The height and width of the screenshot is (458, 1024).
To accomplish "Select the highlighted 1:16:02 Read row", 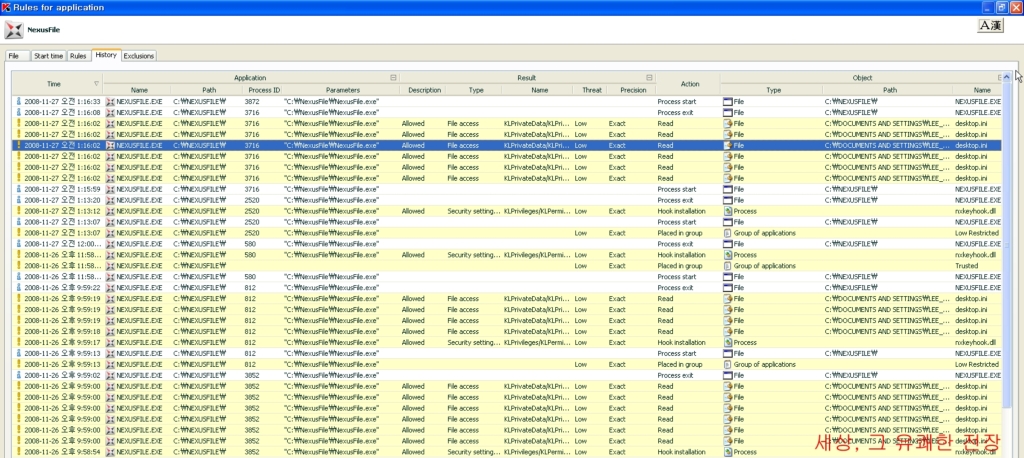I will pos(507,146).
